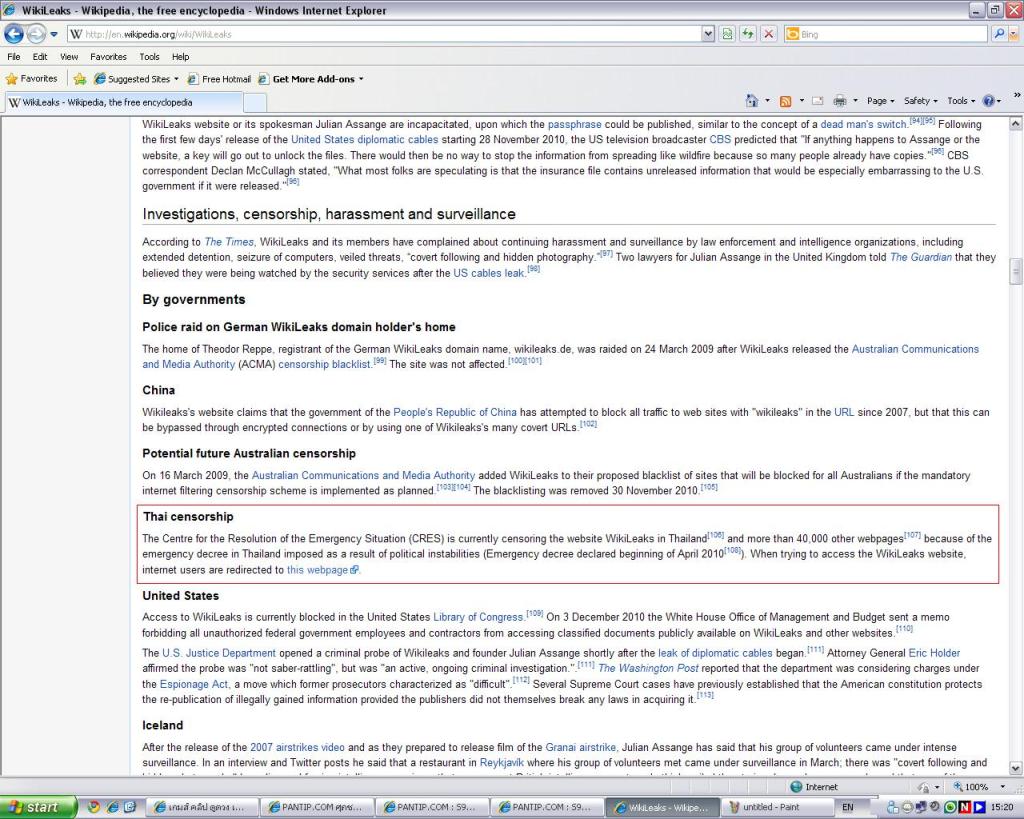Open Suggested Sites dropdown
Screen dimensions: 1024x819
click(x=136, y=79)
